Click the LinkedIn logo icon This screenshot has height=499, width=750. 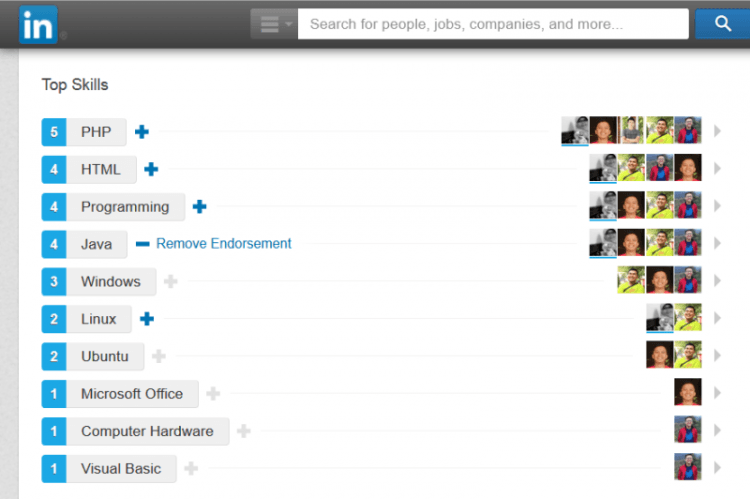pyautogui.click(x=38, y=25)
